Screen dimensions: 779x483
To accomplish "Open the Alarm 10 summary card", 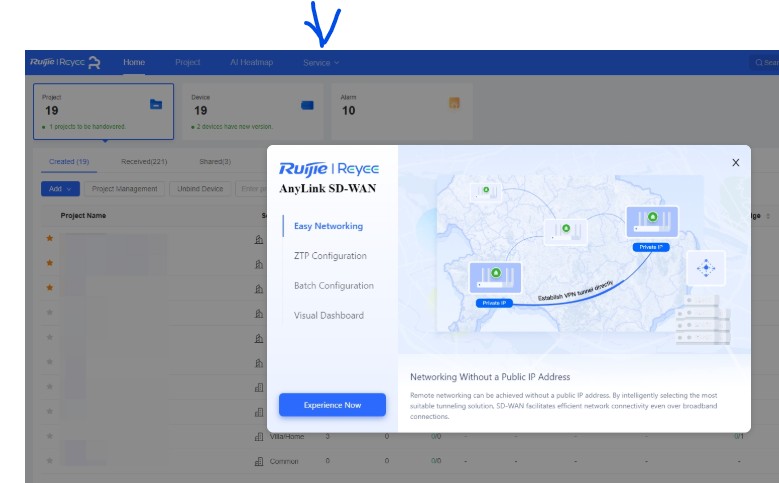I will coord(402,111).
